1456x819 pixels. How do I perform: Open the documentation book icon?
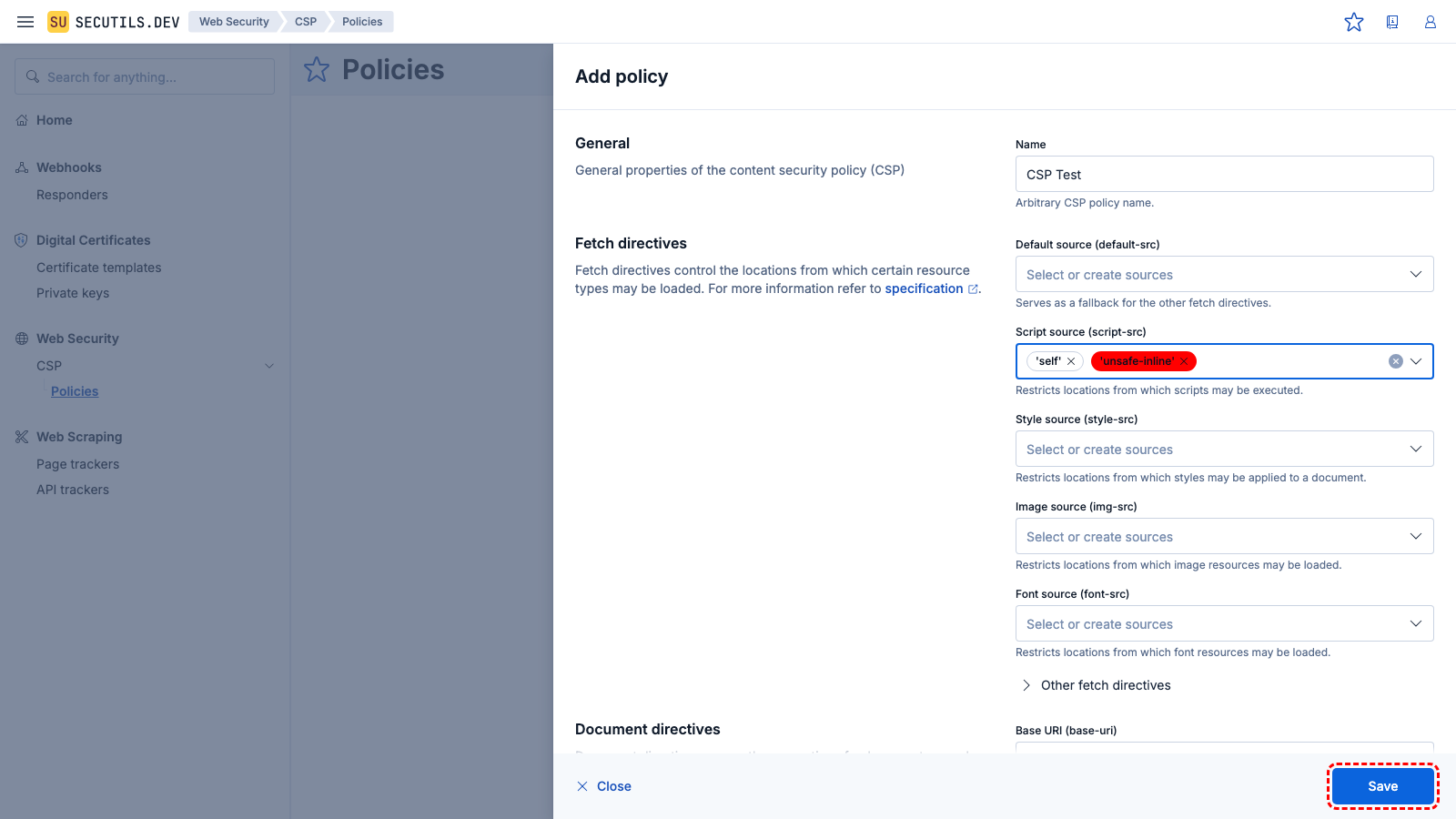1392,22
